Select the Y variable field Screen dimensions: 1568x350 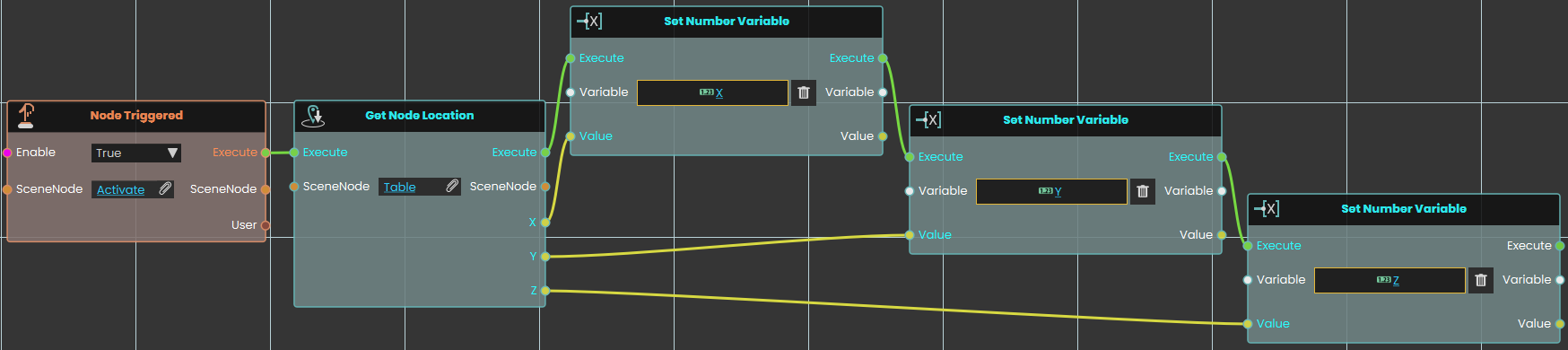pyautogui.click(x=1051, y=191)
